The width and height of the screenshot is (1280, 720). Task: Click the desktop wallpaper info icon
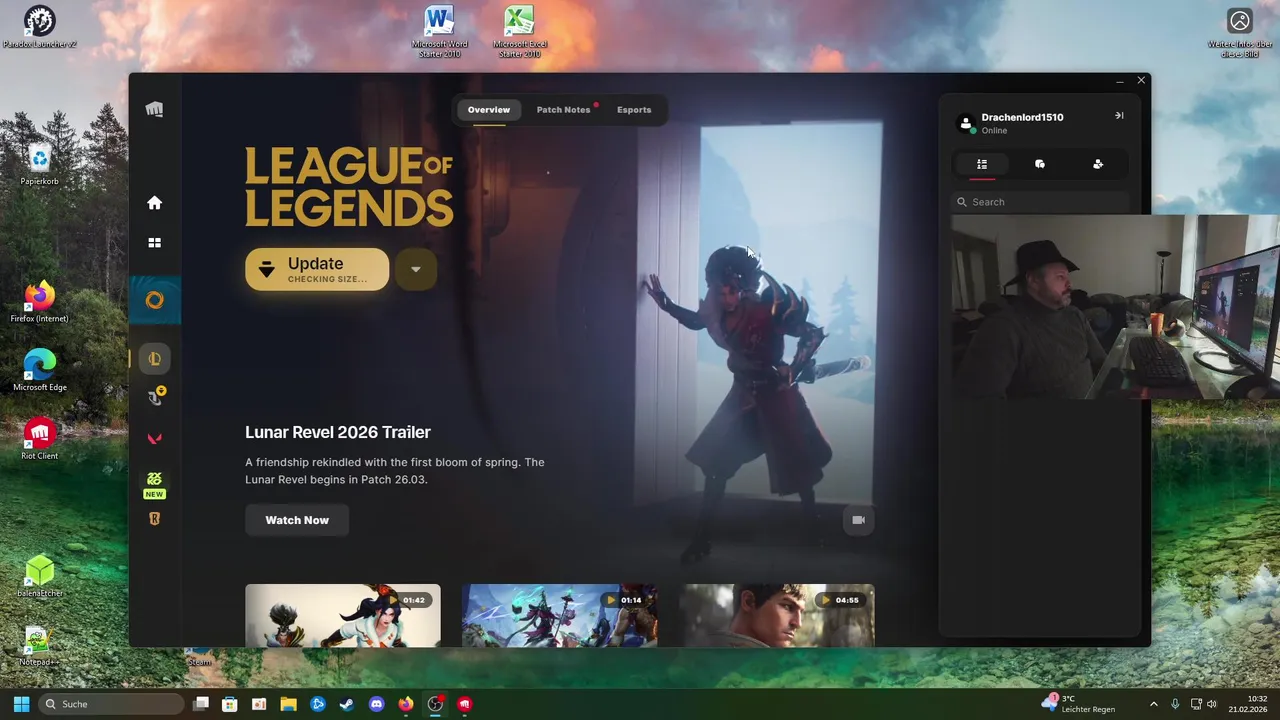[1240, 33]
